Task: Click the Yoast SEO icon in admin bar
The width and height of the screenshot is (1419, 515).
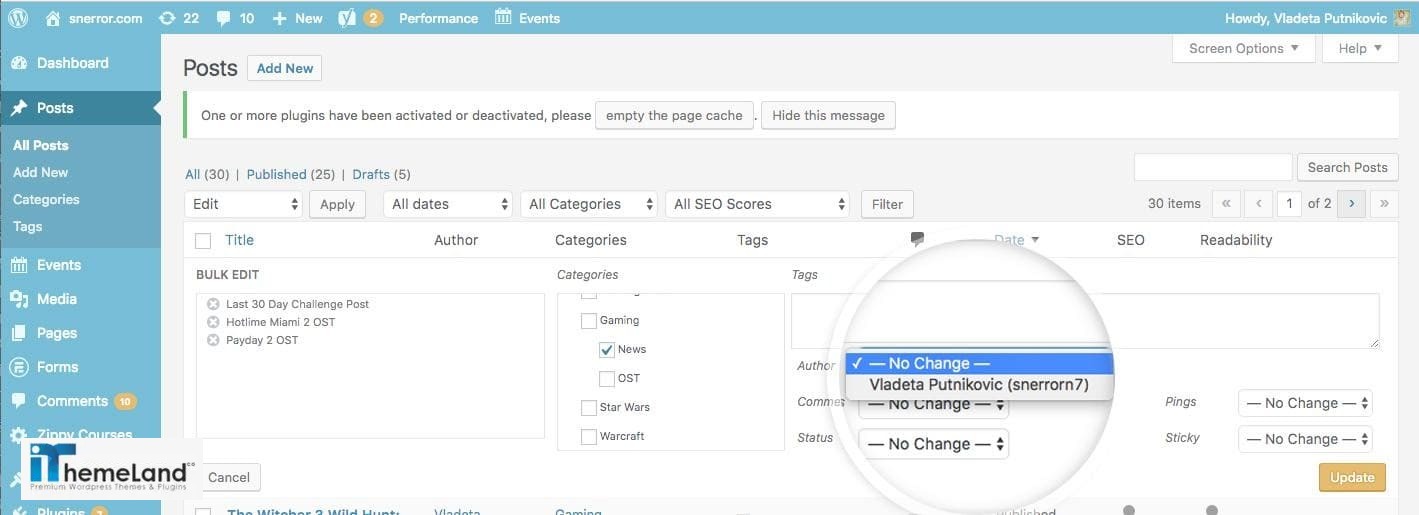Action: (347, 18)
